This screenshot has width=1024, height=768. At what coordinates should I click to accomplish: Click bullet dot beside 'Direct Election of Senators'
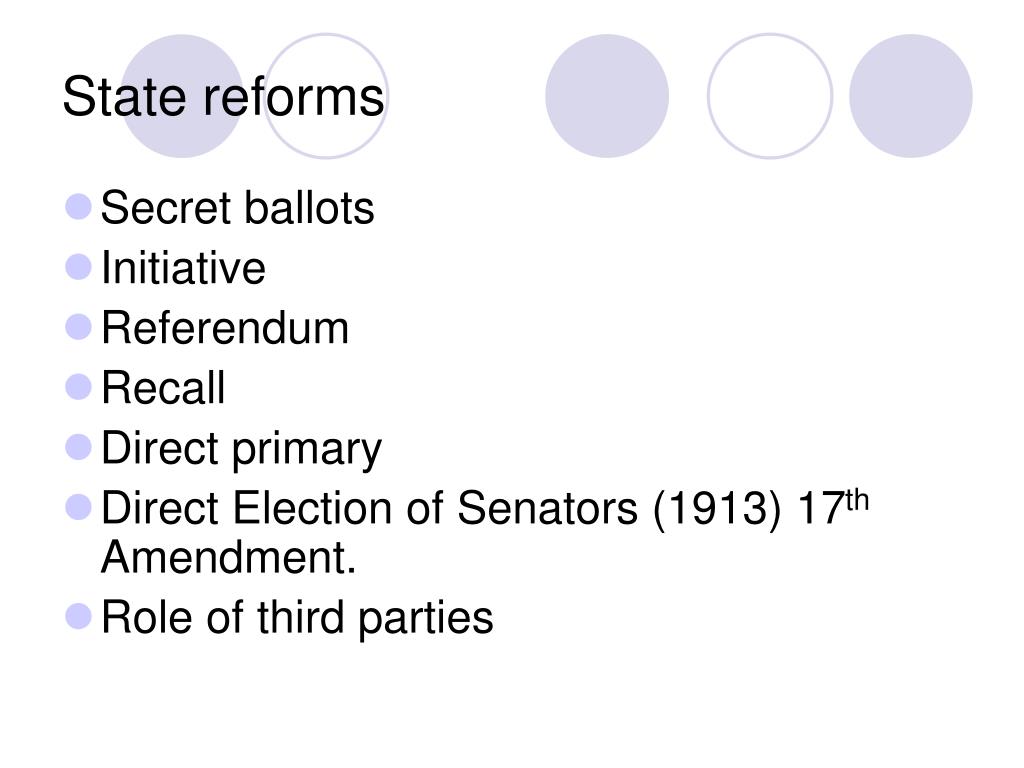pyautogui.click(x=78, y=507)
